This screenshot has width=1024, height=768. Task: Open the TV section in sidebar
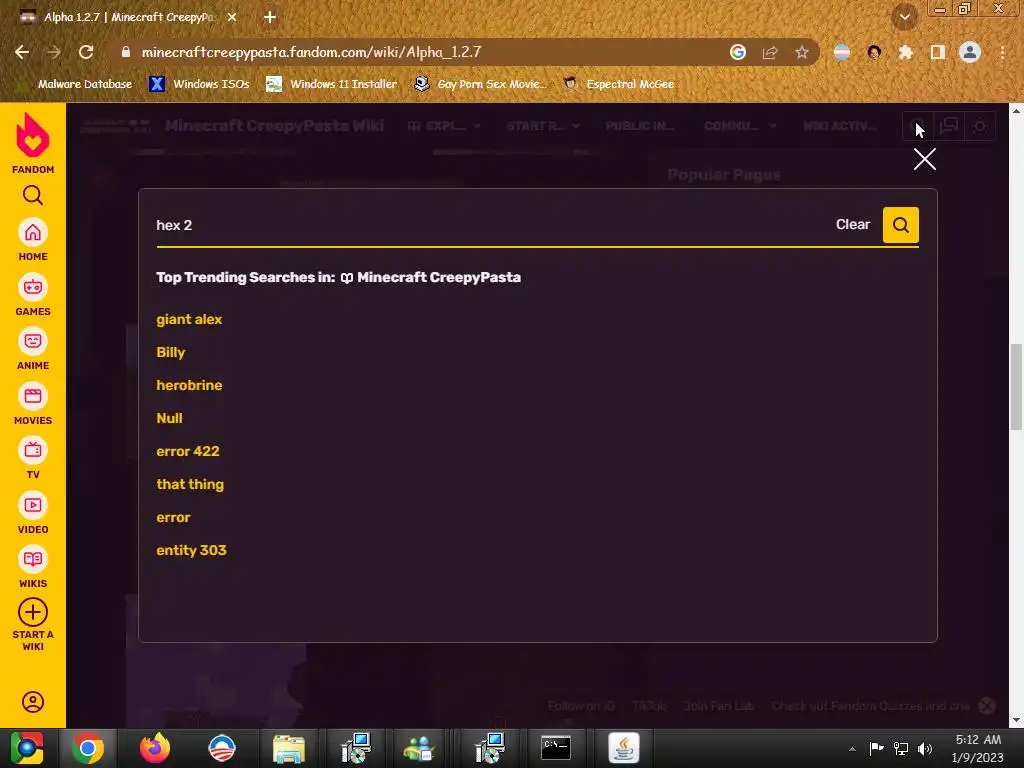click(x=33, y=458)
